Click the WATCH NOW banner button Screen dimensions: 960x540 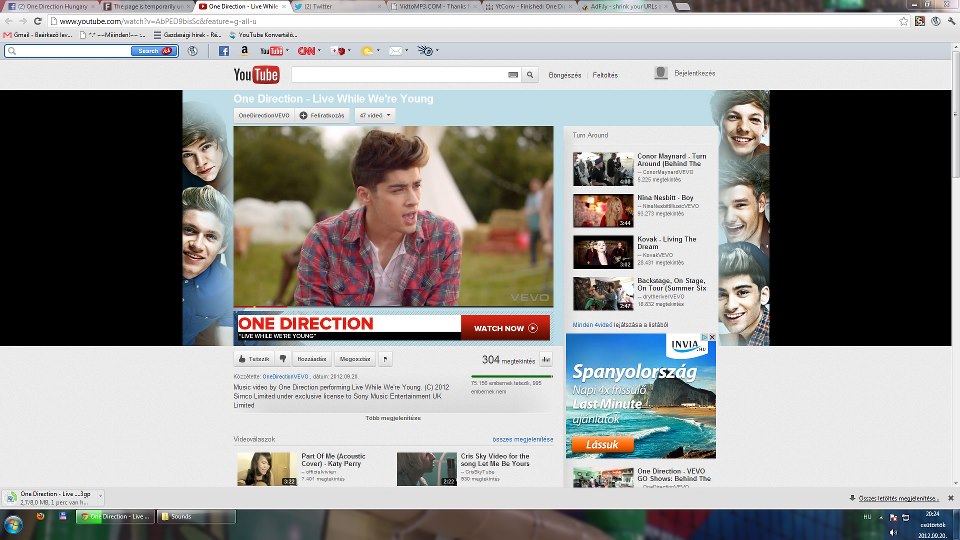coord(505,328)
